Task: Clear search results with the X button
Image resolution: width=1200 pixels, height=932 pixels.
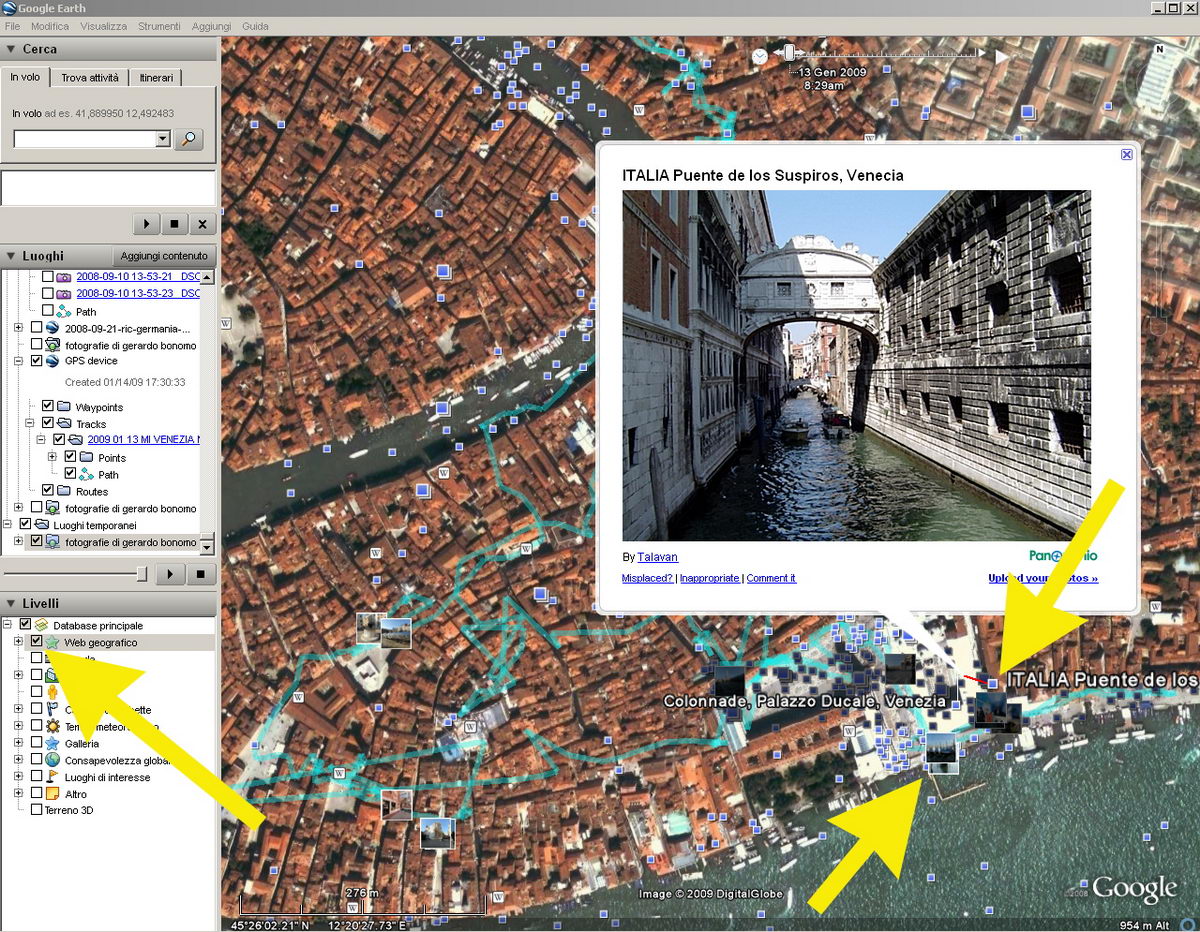Action: [x=202, y=224]
